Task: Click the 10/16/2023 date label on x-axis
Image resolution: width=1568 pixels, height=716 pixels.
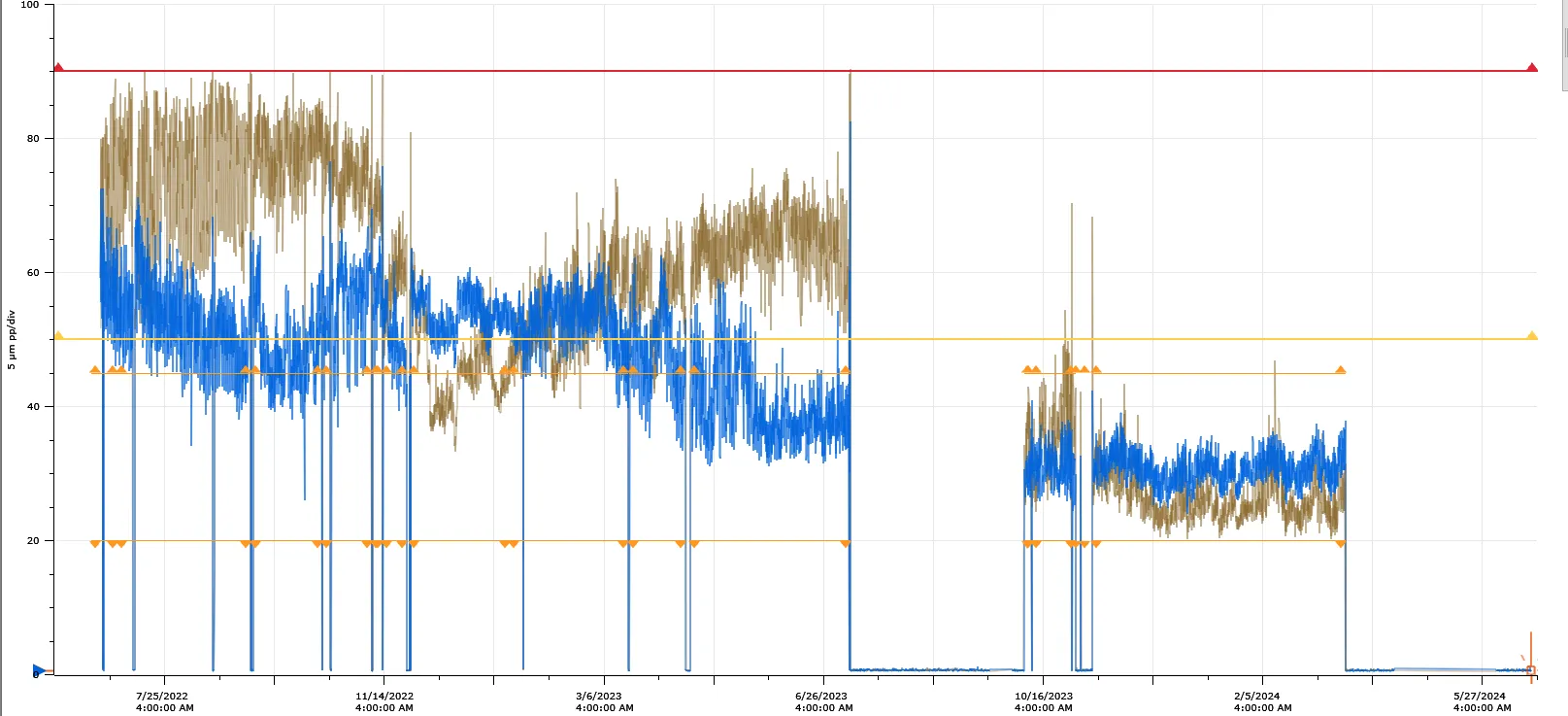Action: click(x=1043, y=701)
